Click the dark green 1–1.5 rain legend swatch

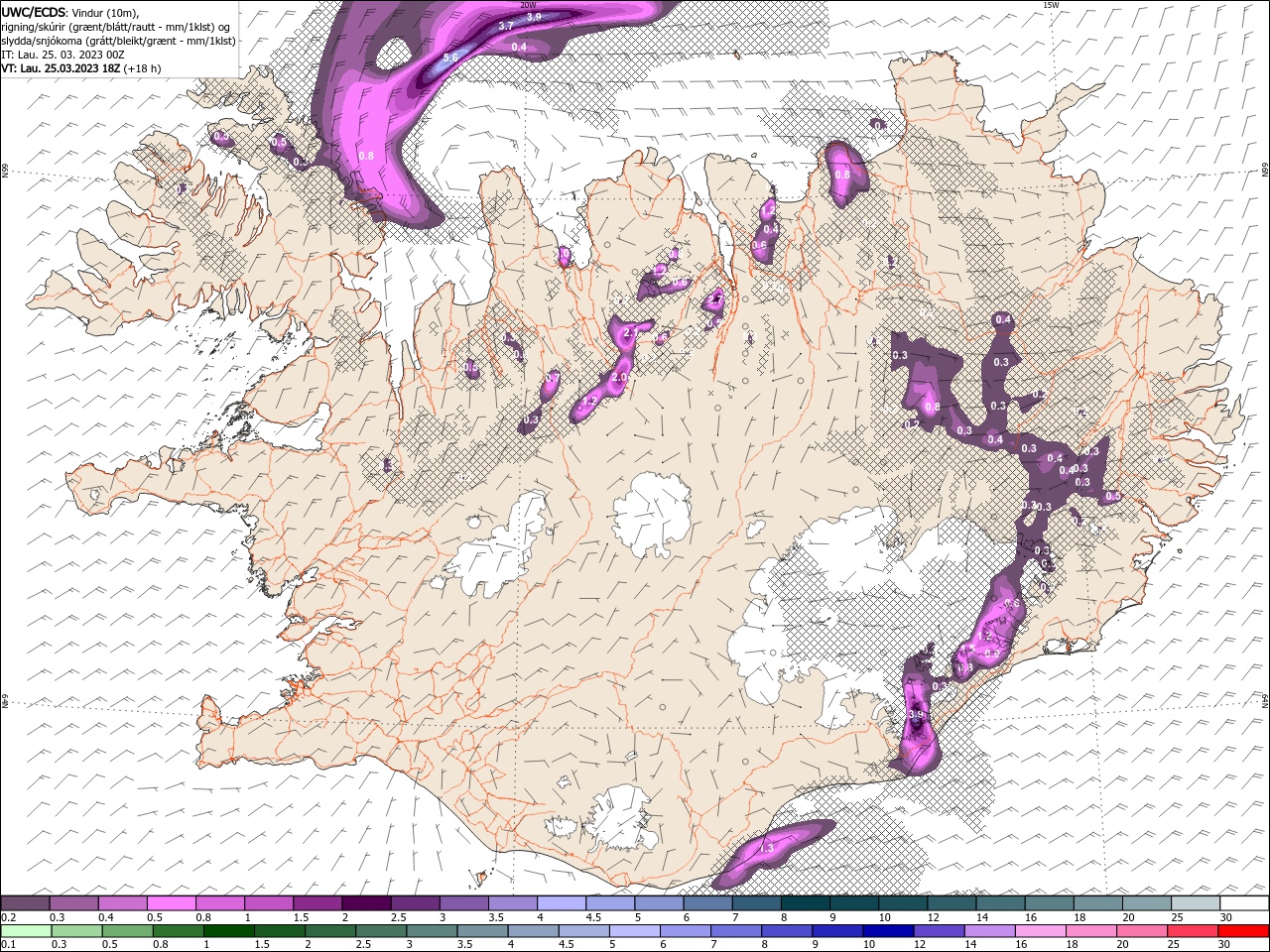point(228,931)
